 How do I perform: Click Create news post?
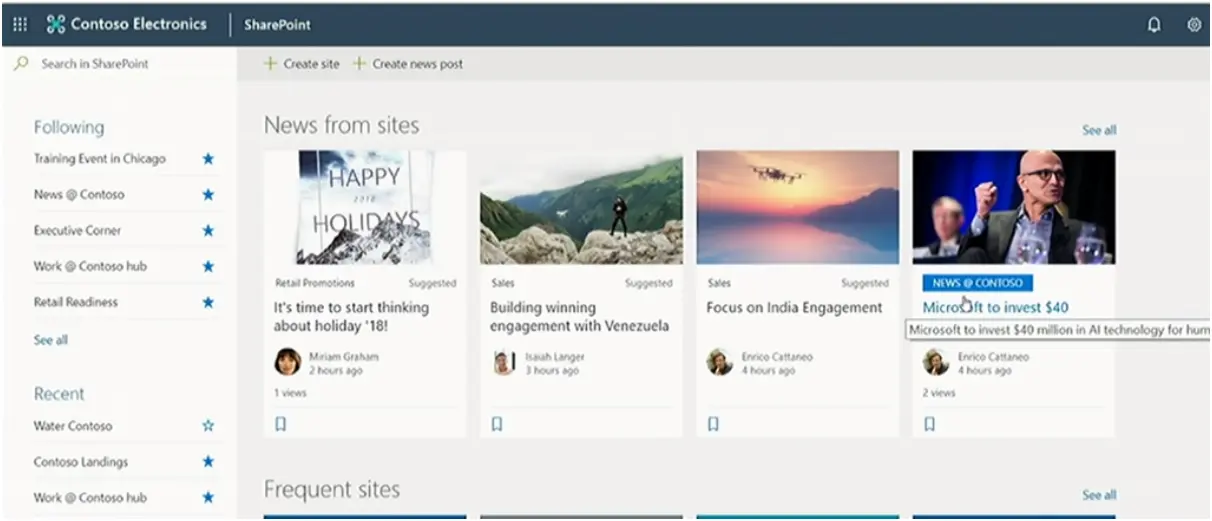pyautogui.click(x=408, y=64)
